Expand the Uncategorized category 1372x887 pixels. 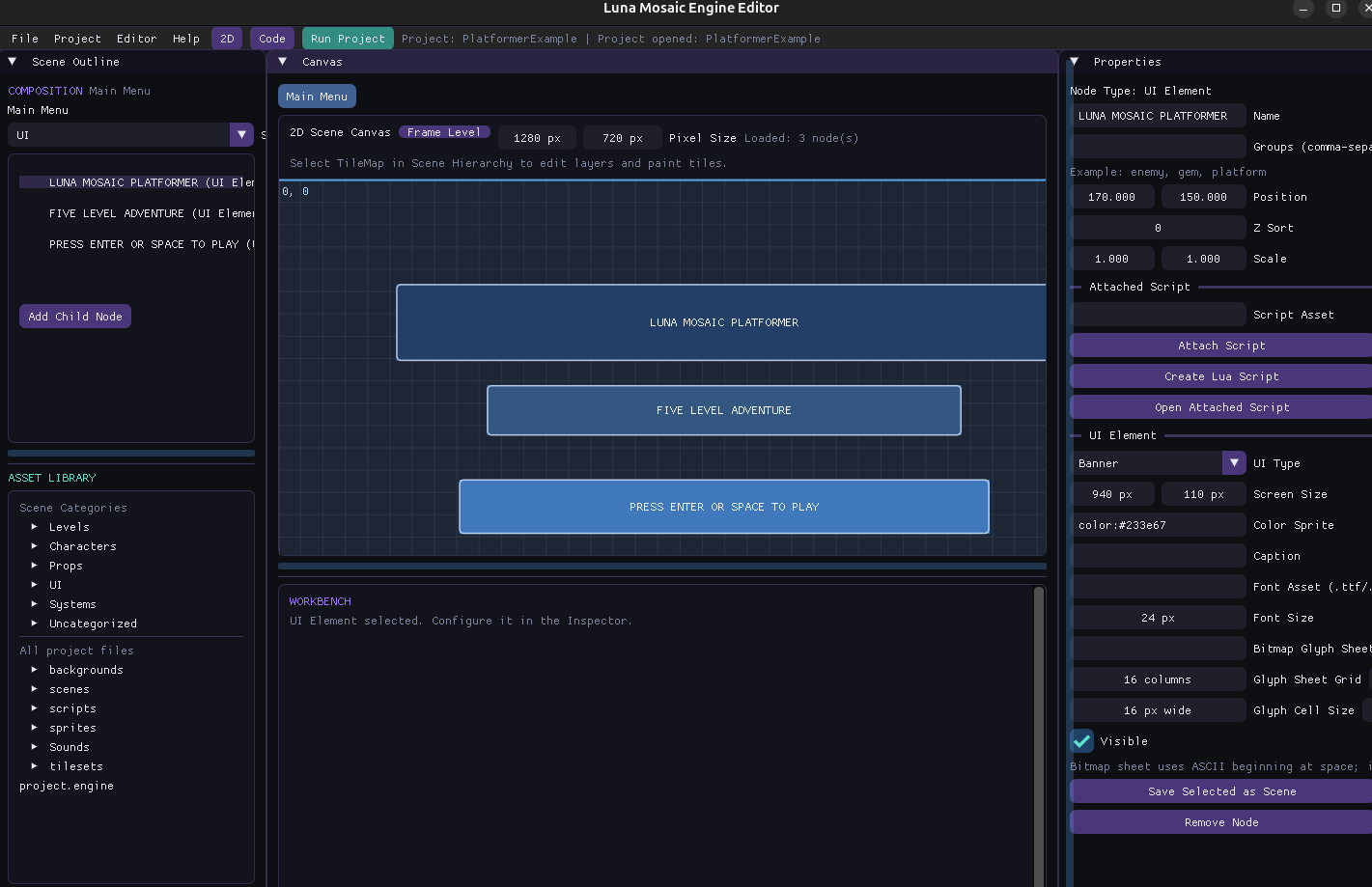[35, 624]
